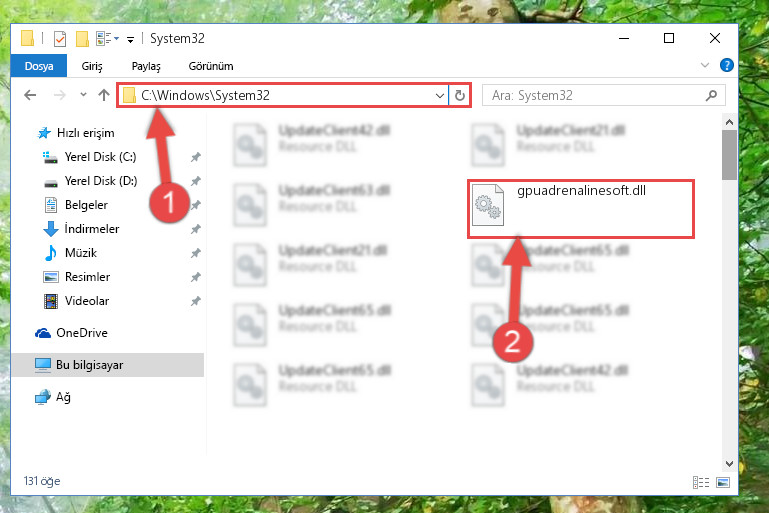Unpin Yerel Disk (C:) from quick access
The image size is (769, 513).
[195, 157]
